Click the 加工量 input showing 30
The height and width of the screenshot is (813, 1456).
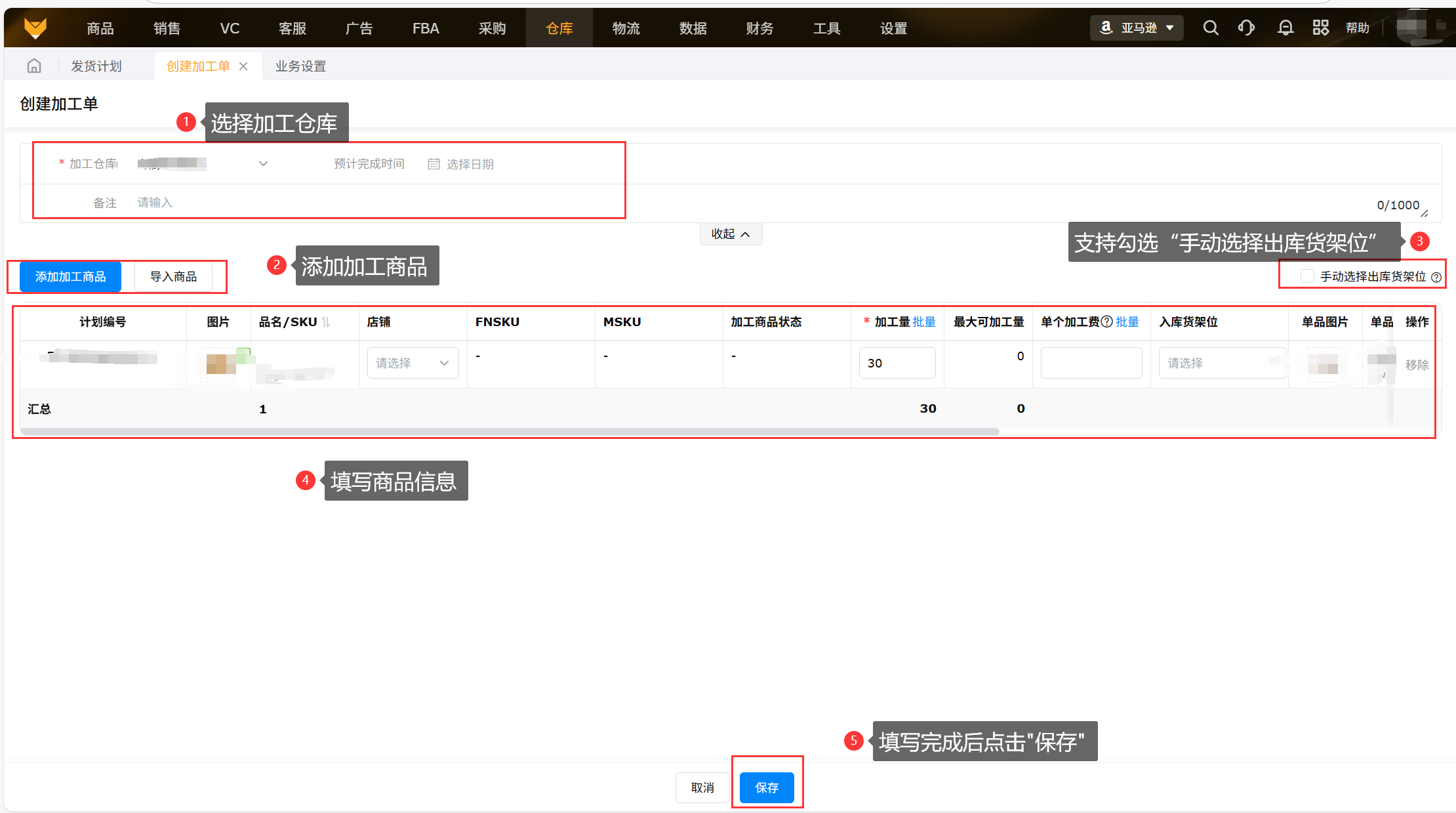(897, 363)
